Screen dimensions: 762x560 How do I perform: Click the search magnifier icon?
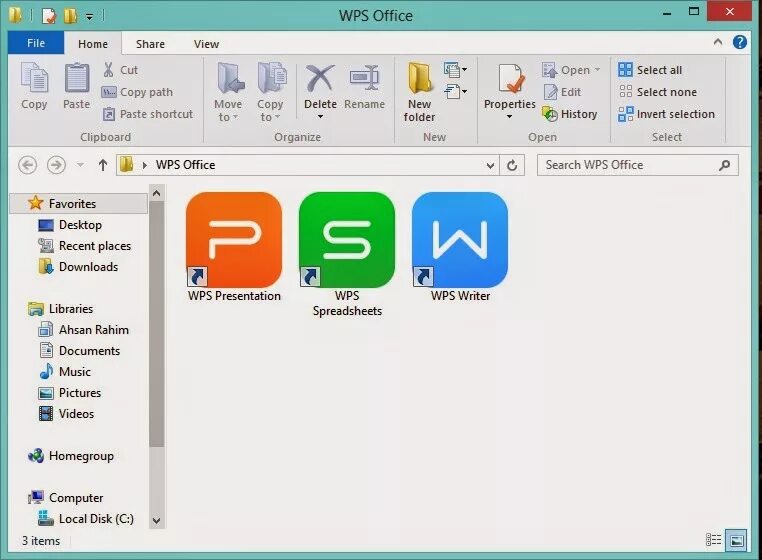point(724,165)
